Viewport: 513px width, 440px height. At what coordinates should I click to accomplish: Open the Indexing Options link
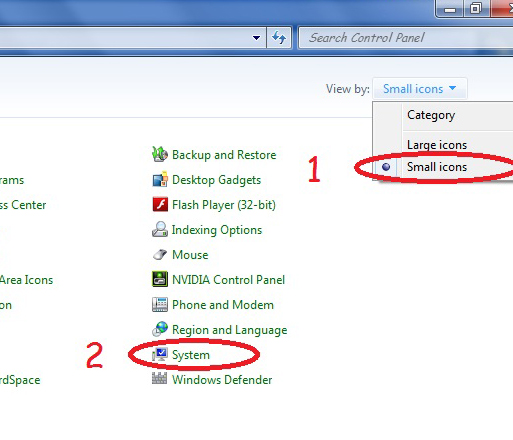[217, 230]
